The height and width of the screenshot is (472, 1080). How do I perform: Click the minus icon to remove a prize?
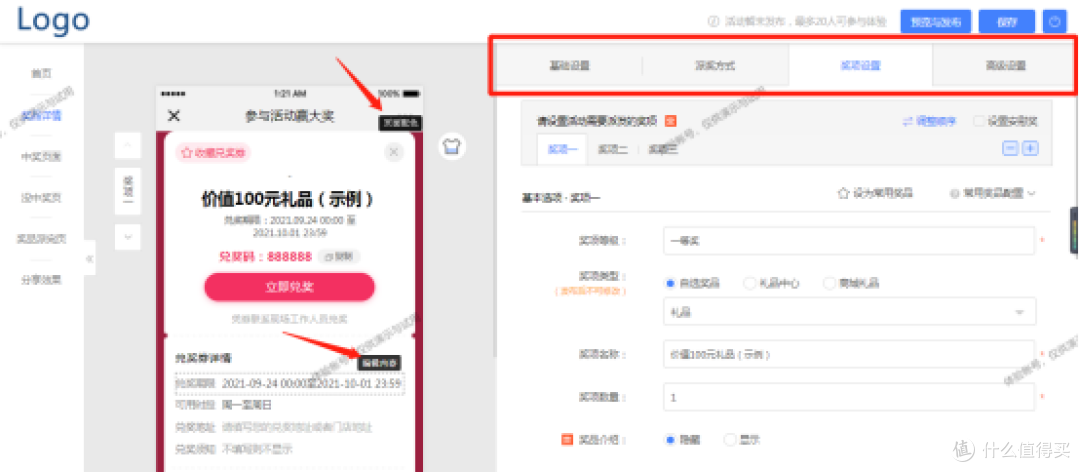1010,148
